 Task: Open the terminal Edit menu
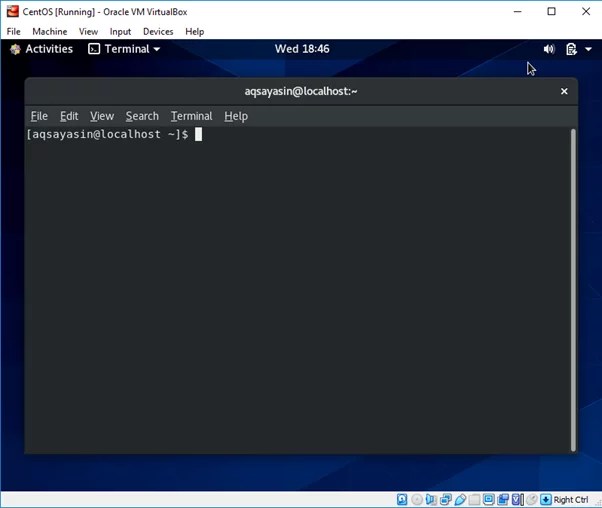69,116
